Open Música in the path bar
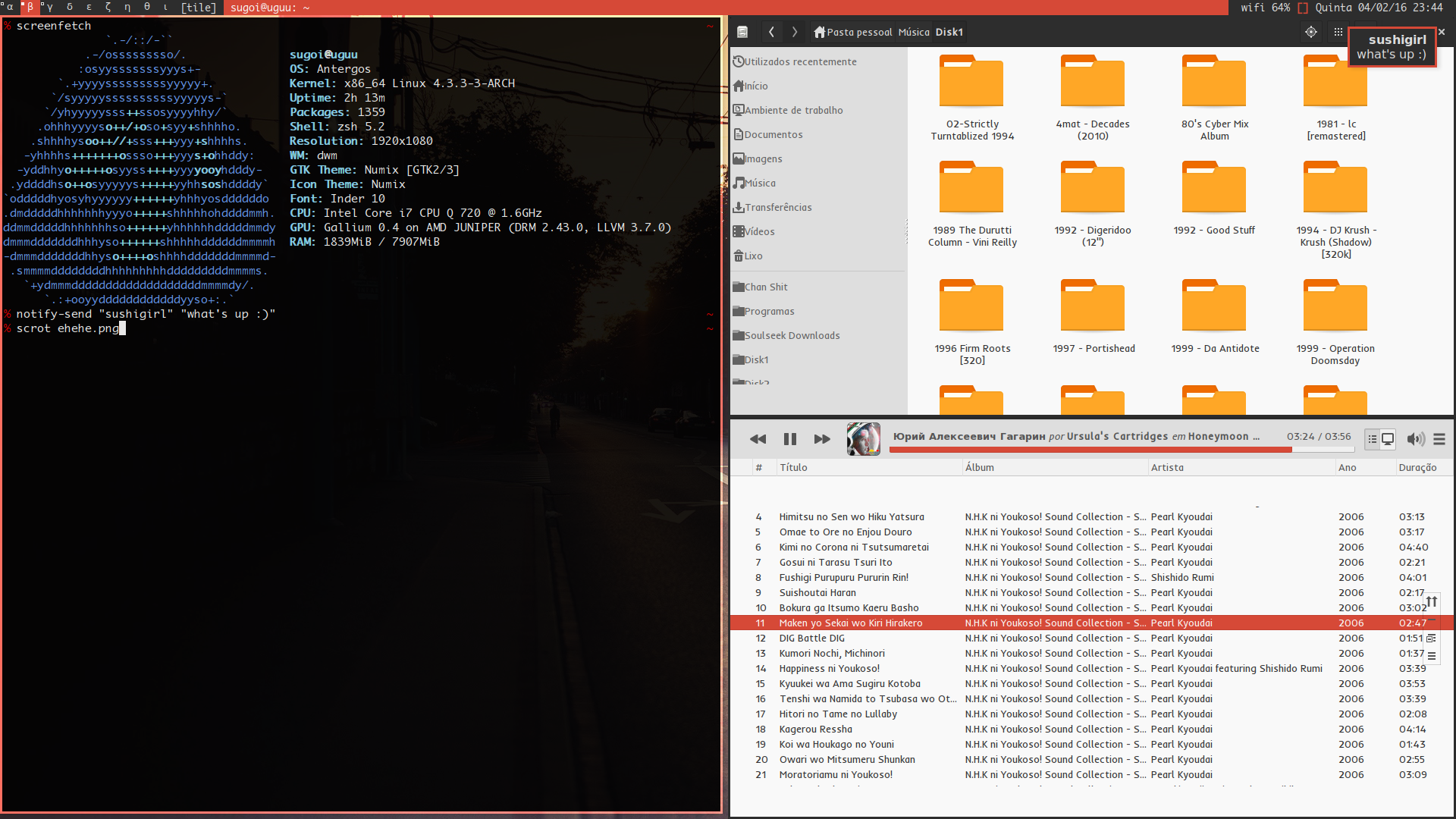 [913, 32]
